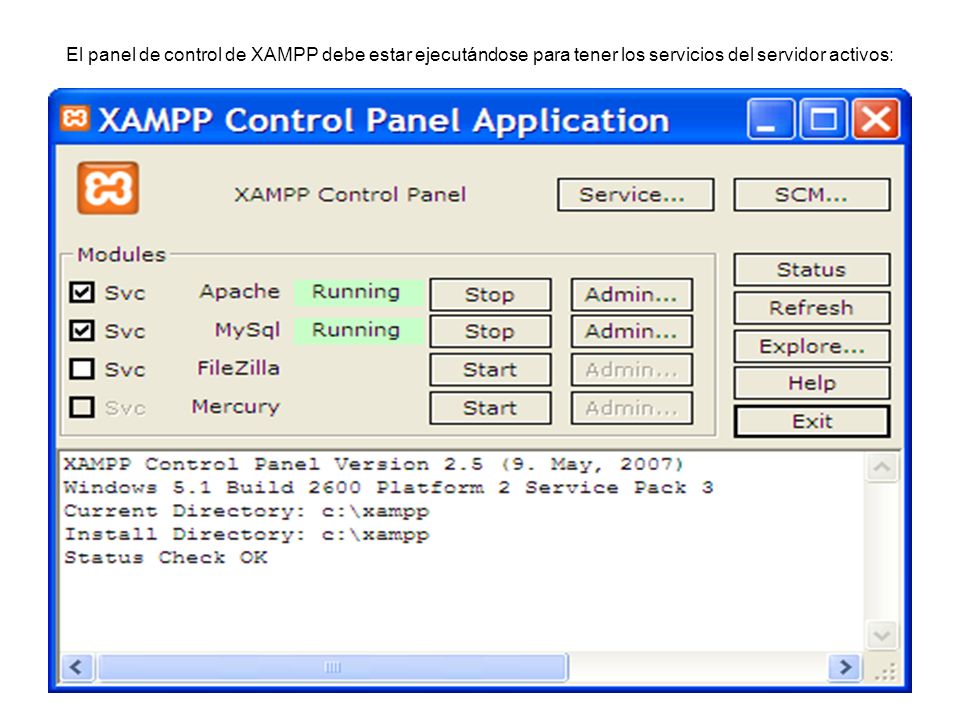
Task: Click the large orange XAMPP logo
Action: click(x=108, y=189)
